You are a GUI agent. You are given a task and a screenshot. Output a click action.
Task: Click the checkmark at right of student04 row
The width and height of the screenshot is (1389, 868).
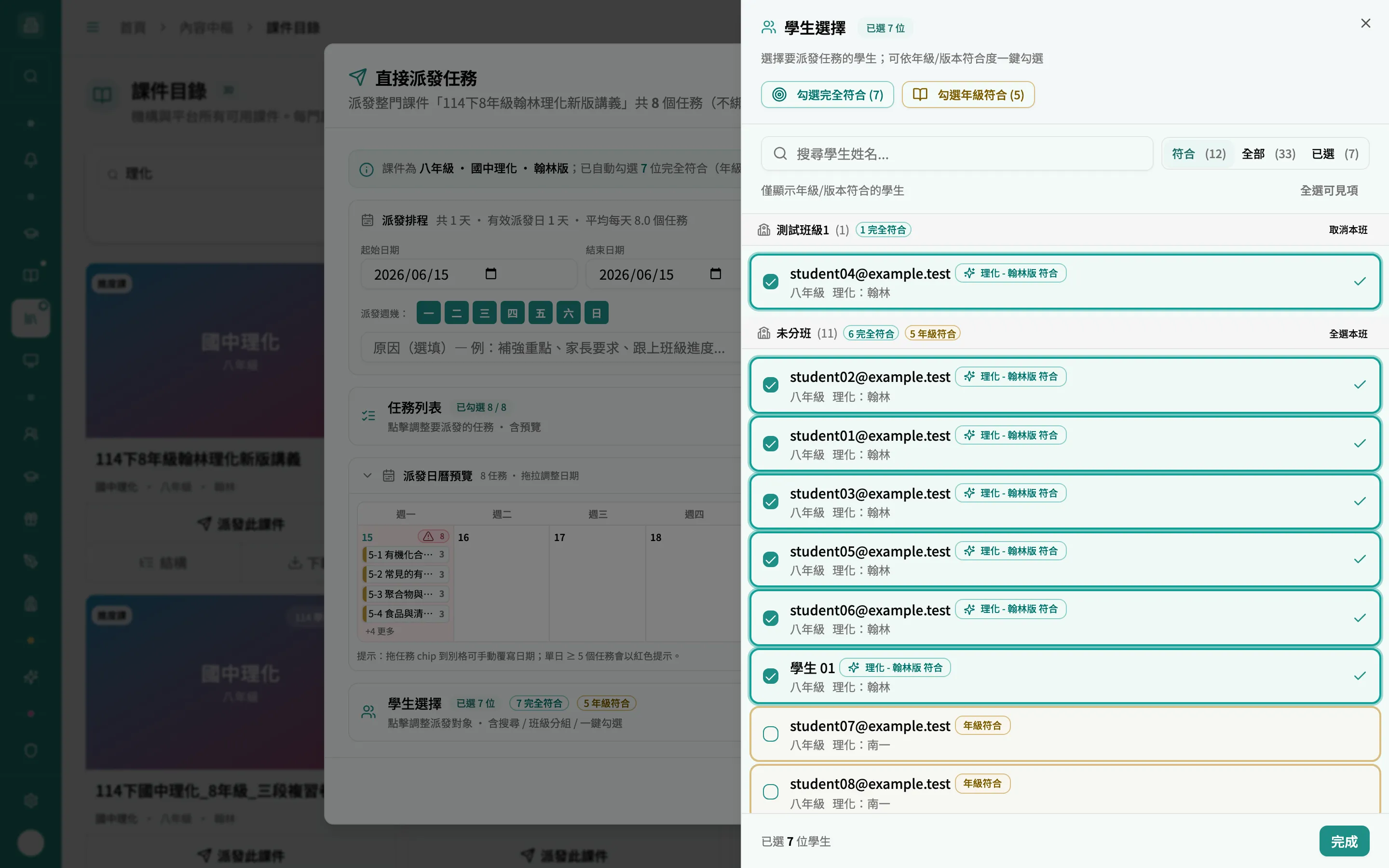click(x=1360, y=281)
